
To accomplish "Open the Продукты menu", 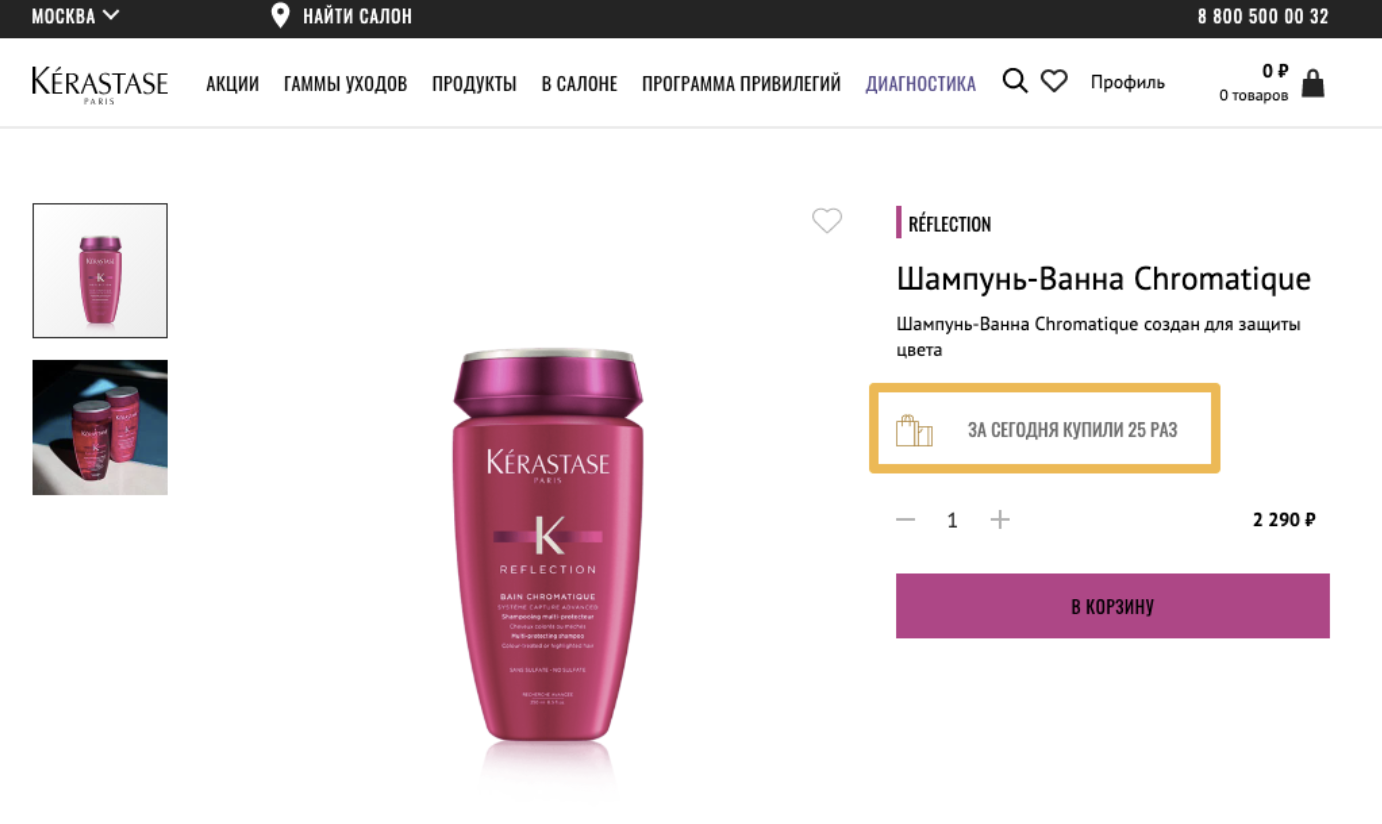I will tap(474, 84).
